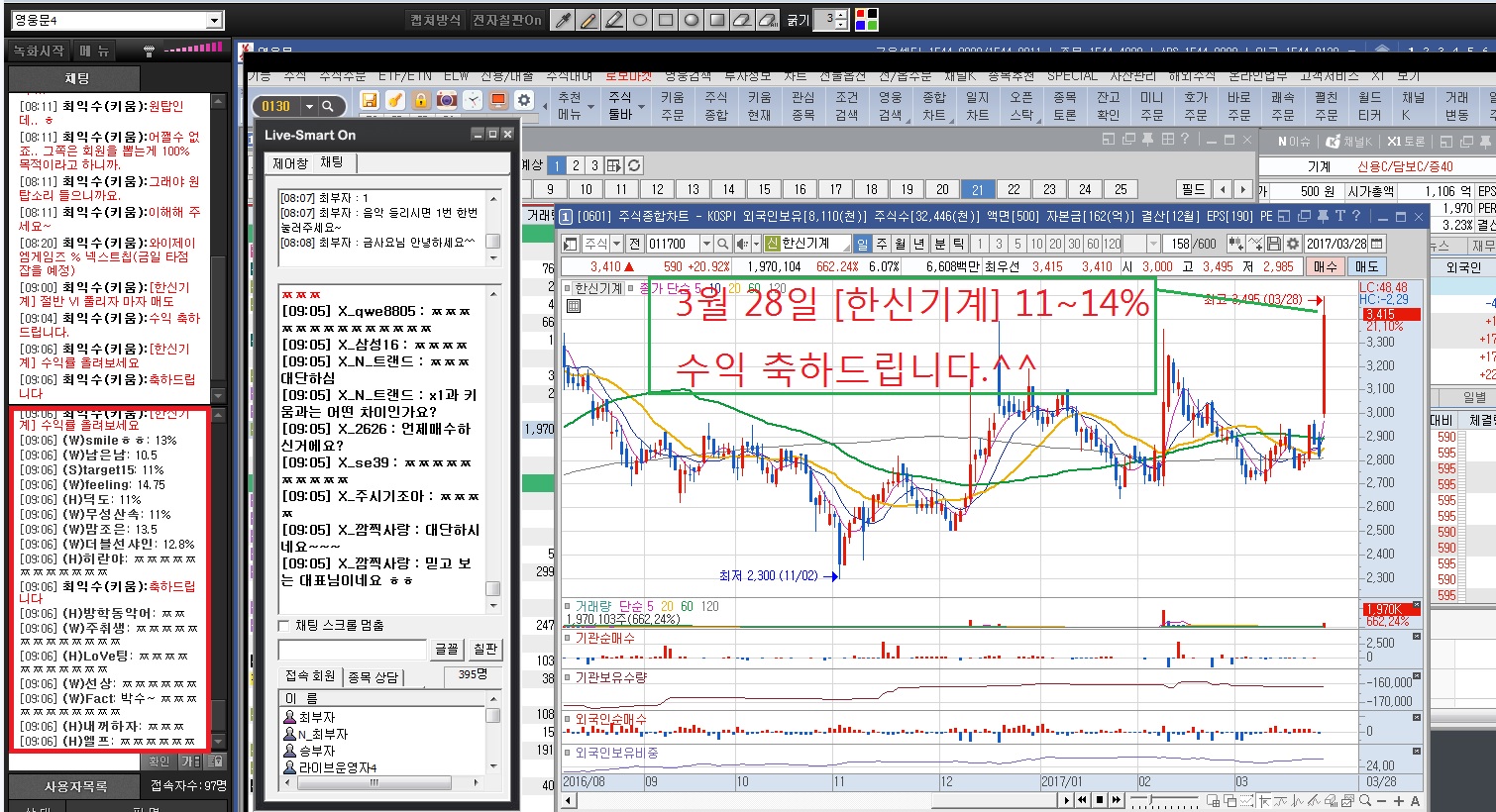Select the filled circle shape tool
Viewport: 1496px width, 812px height.
pyautogui.click(x=692, y=20)
